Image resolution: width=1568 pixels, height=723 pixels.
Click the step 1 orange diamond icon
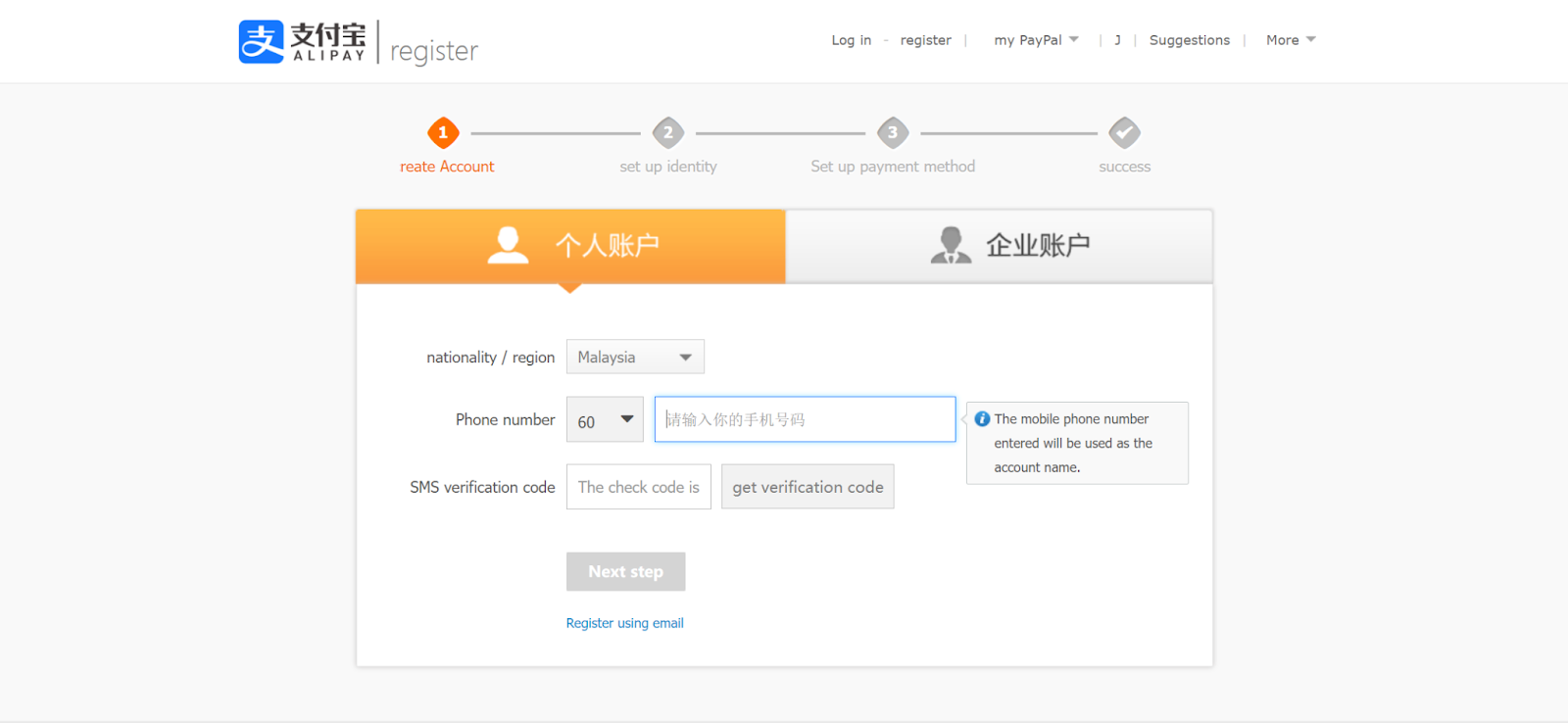coord(443,132)
